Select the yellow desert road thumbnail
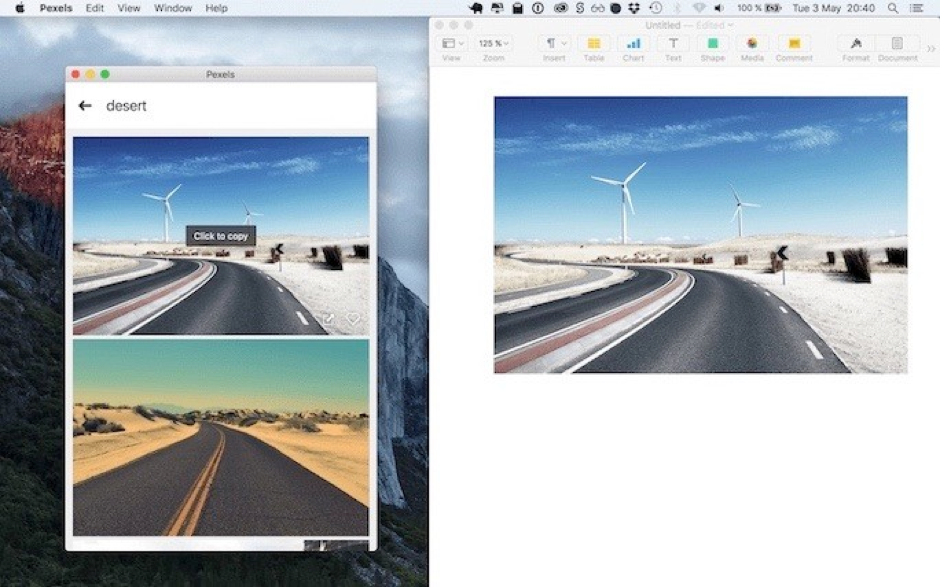Image resolution: width=940 pixels, height=587 pixels. pos(220,437)
